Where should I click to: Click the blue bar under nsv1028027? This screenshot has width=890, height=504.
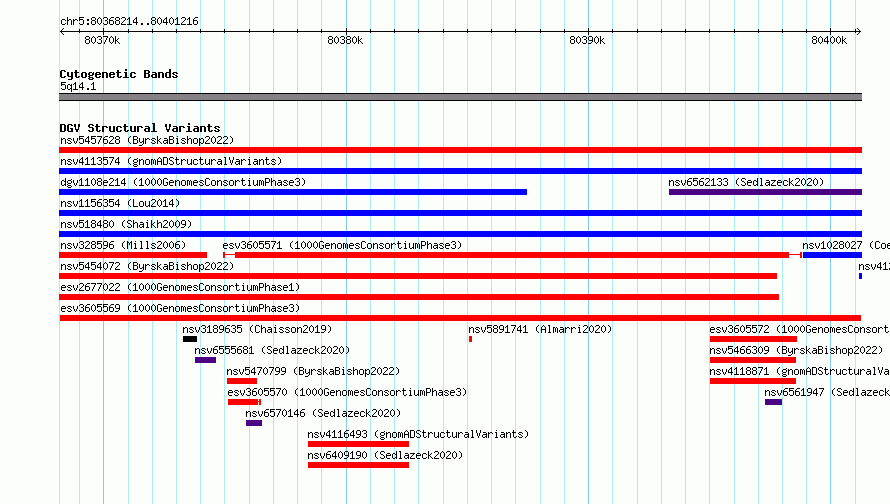[x=832, y=255]
